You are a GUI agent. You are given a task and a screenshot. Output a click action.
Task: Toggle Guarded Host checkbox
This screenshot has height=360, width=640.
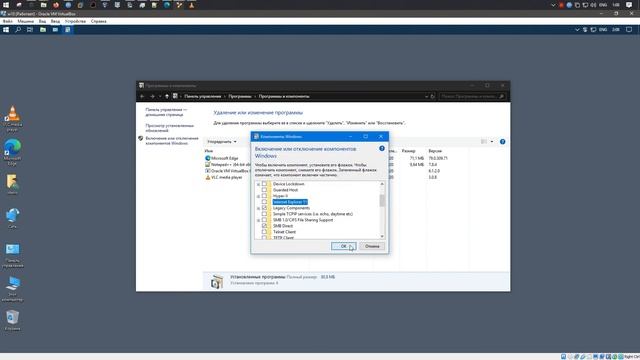coord(264,190)
